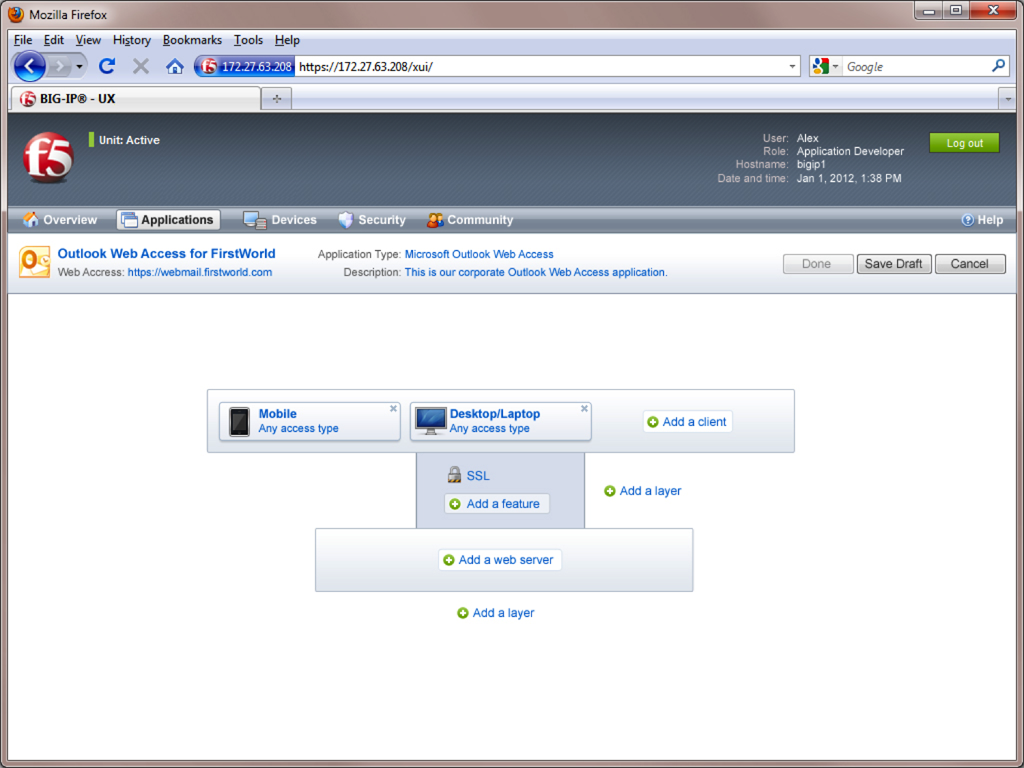
Task: Click the Firefox title bar icon
Action: coord(16,14)
